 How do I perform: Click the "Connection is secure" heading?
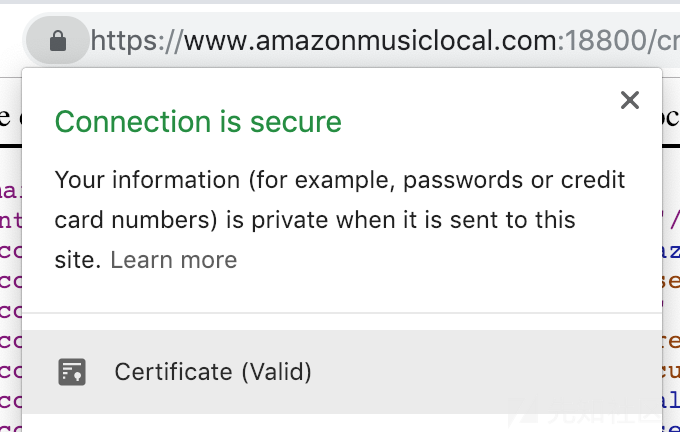(x=198, y=121)
